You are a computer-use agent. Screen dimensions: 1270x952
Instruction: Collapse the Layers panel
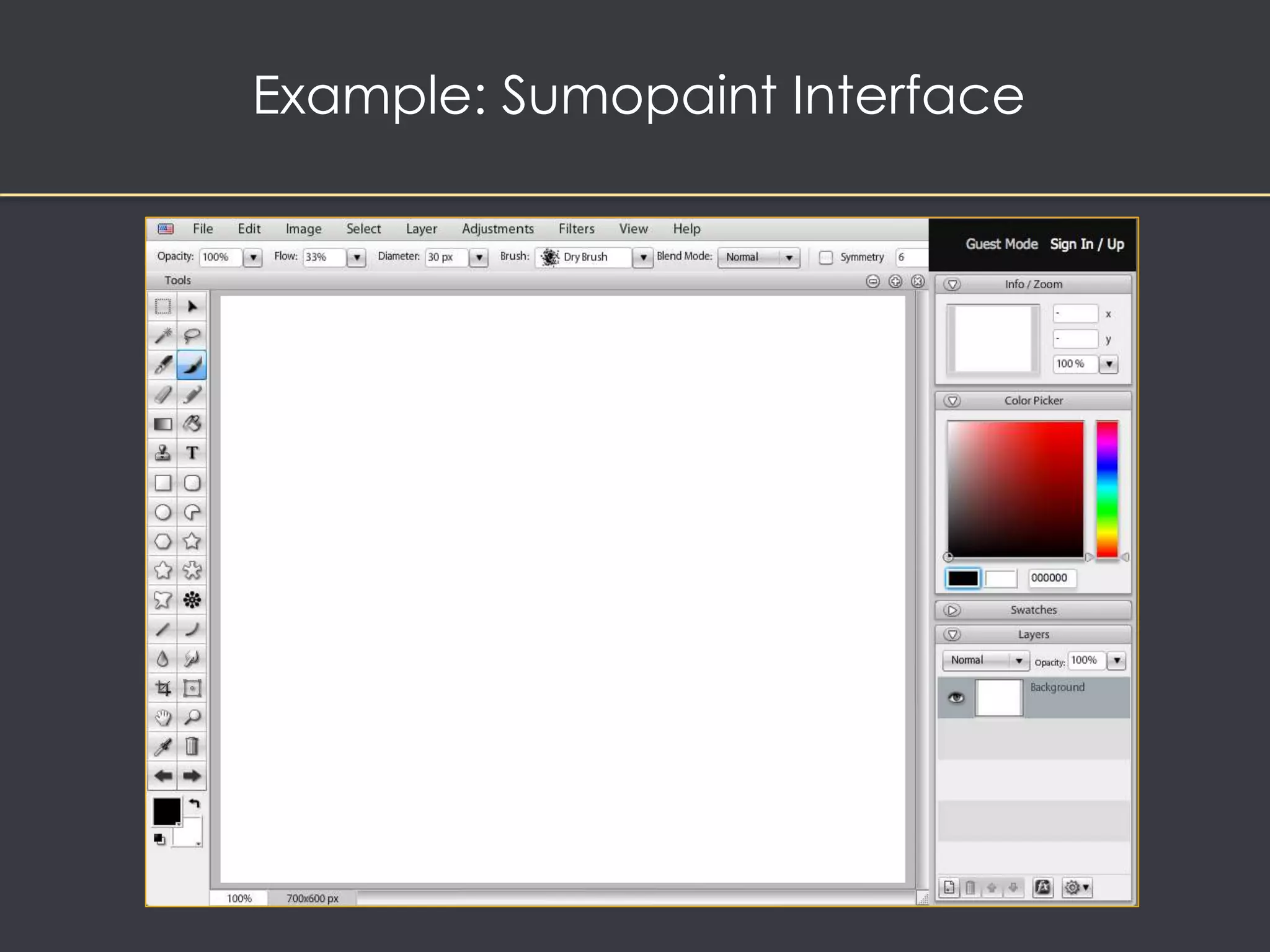click(x=952, y=635)
